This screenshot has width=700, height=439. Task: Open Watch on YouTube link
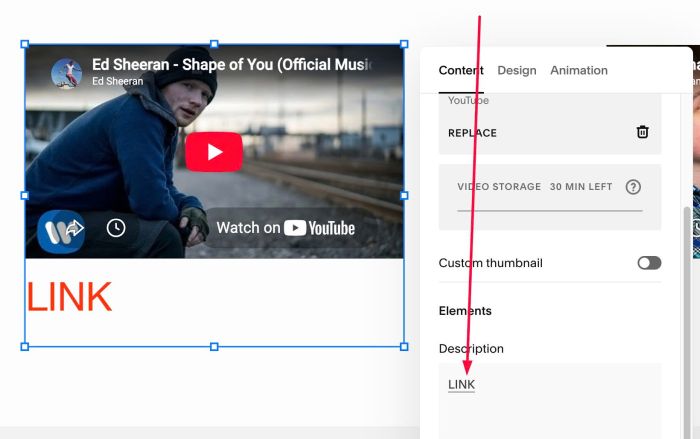pos(286,228)
